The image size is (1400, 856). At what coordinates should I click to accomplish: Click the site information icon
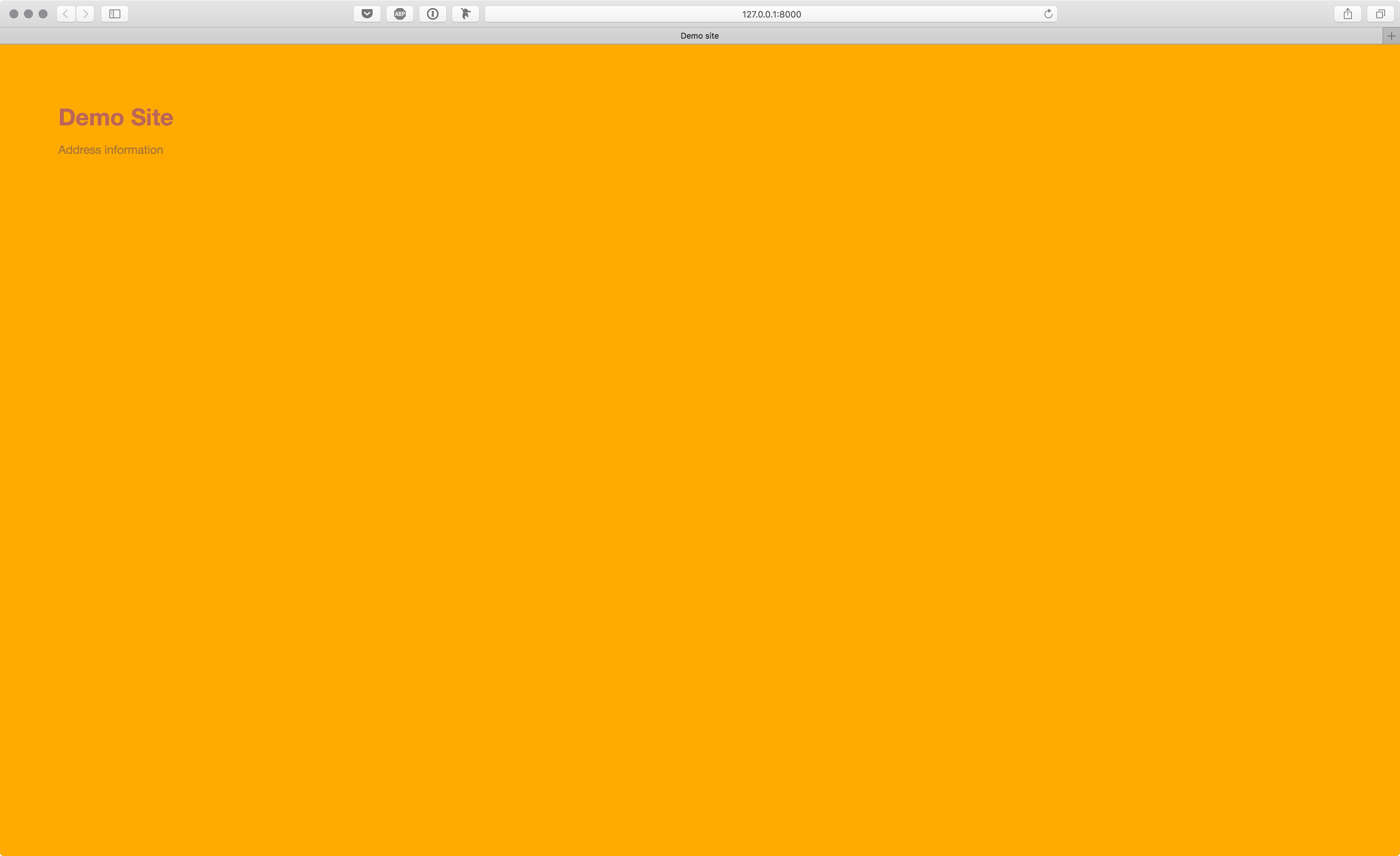pyautogui.click(x=432, y=13)
